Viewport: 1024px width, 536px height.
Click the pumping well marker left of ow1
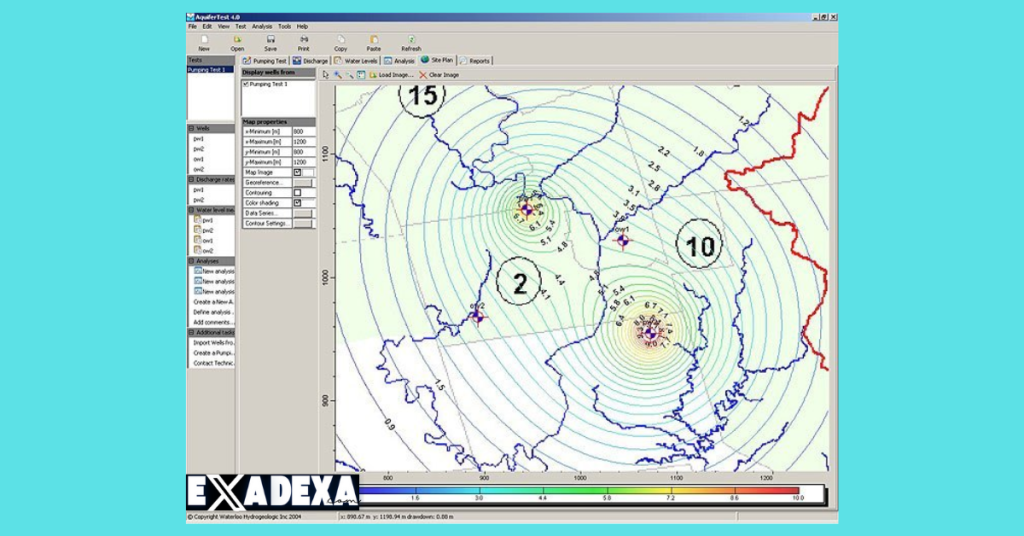point(527,210)
